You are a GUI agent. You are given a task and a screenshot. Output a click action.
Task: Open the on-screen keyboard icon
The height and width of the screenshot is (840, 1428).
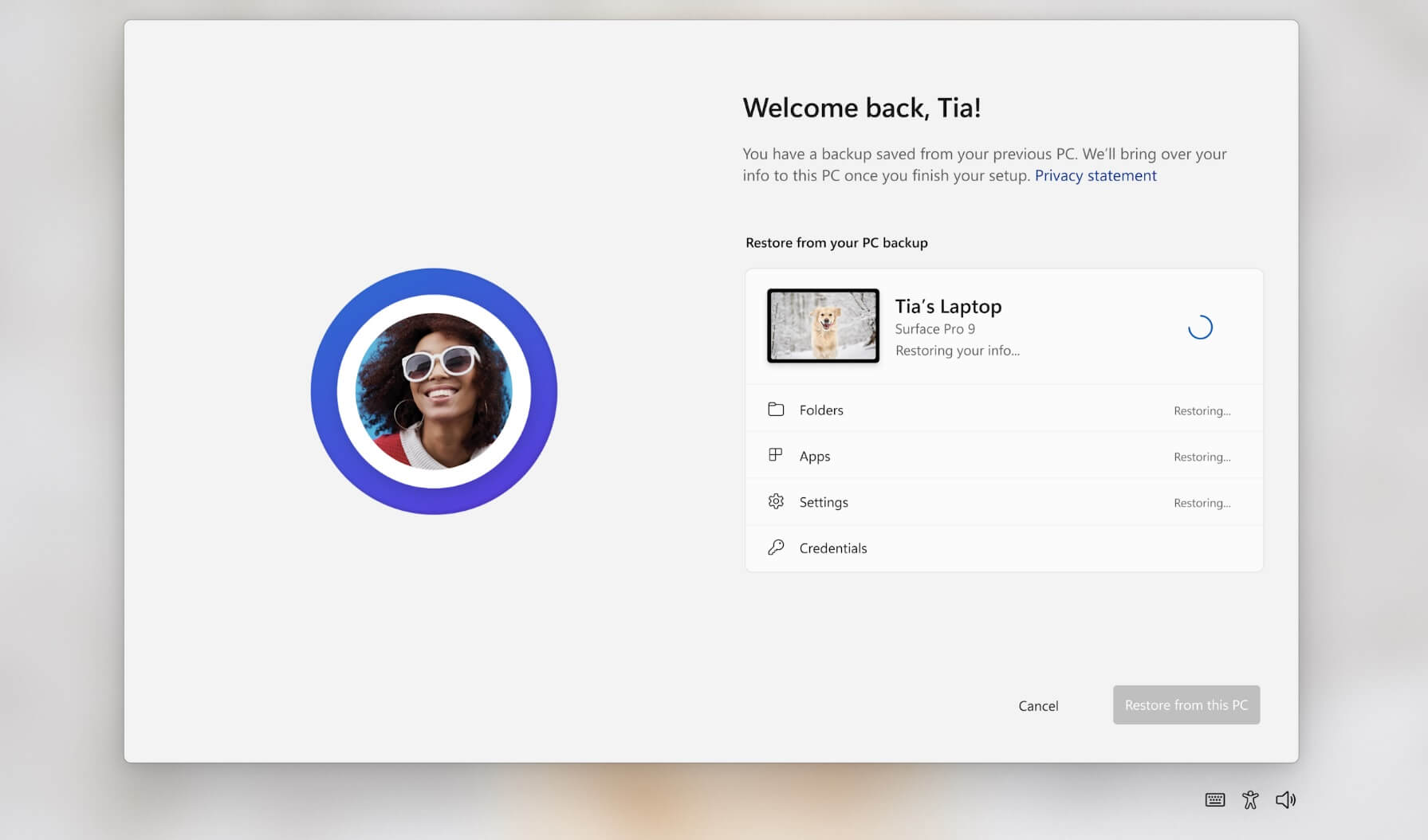point(1214,799)
